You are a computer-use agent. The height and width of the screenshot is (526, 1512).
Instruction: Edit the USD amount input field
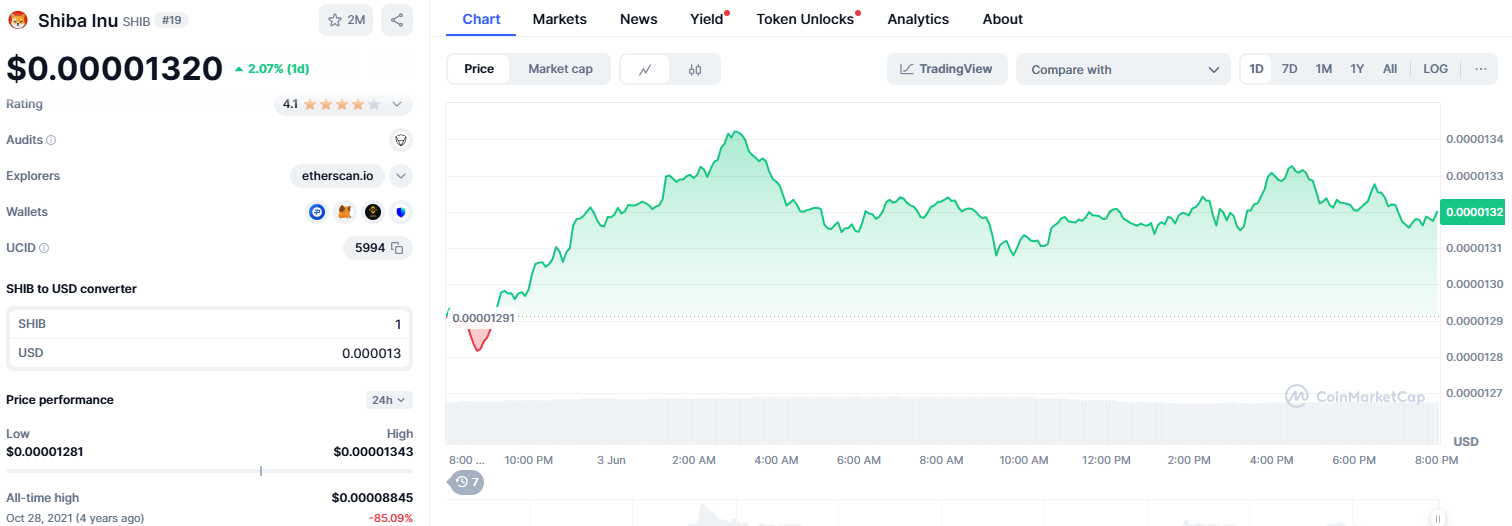(209, 353)
